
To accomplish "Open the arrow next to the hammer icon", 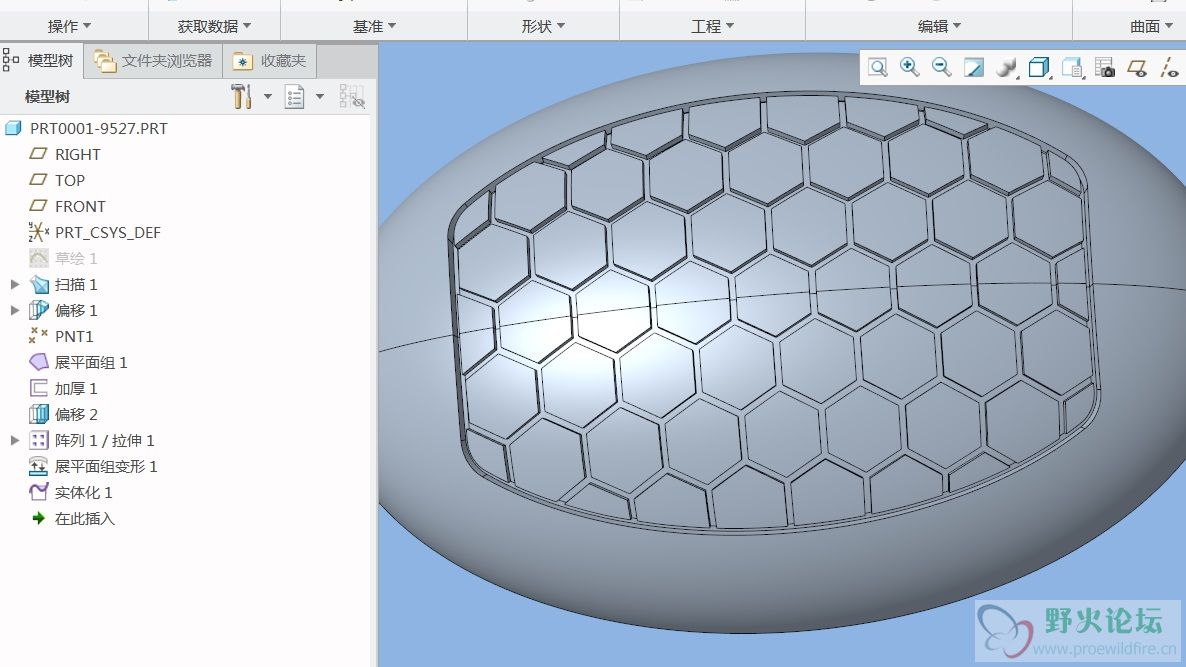I will pos(268,97).
